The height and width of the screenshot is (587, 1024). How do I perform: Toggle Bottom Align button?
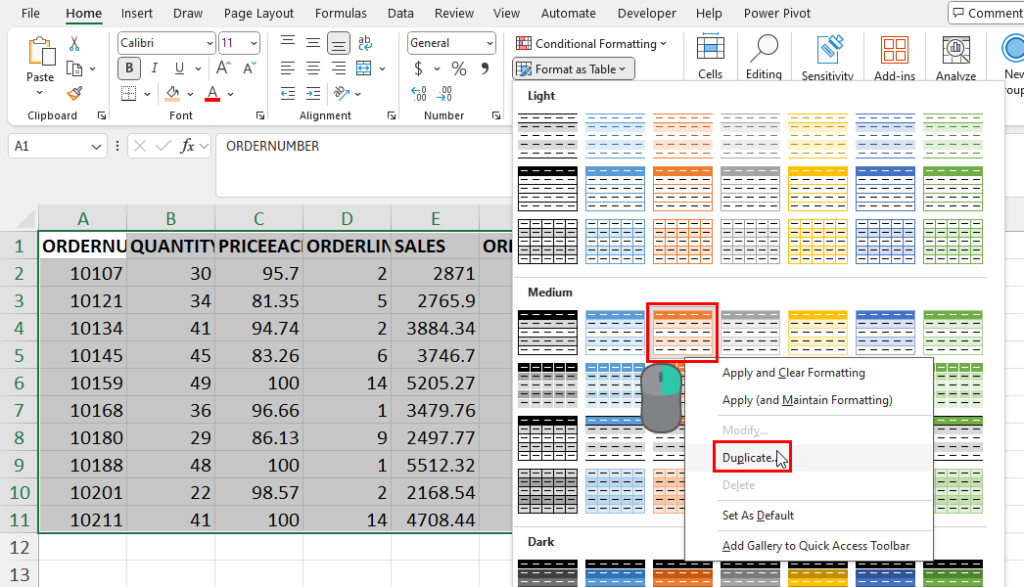click(338, 44)
